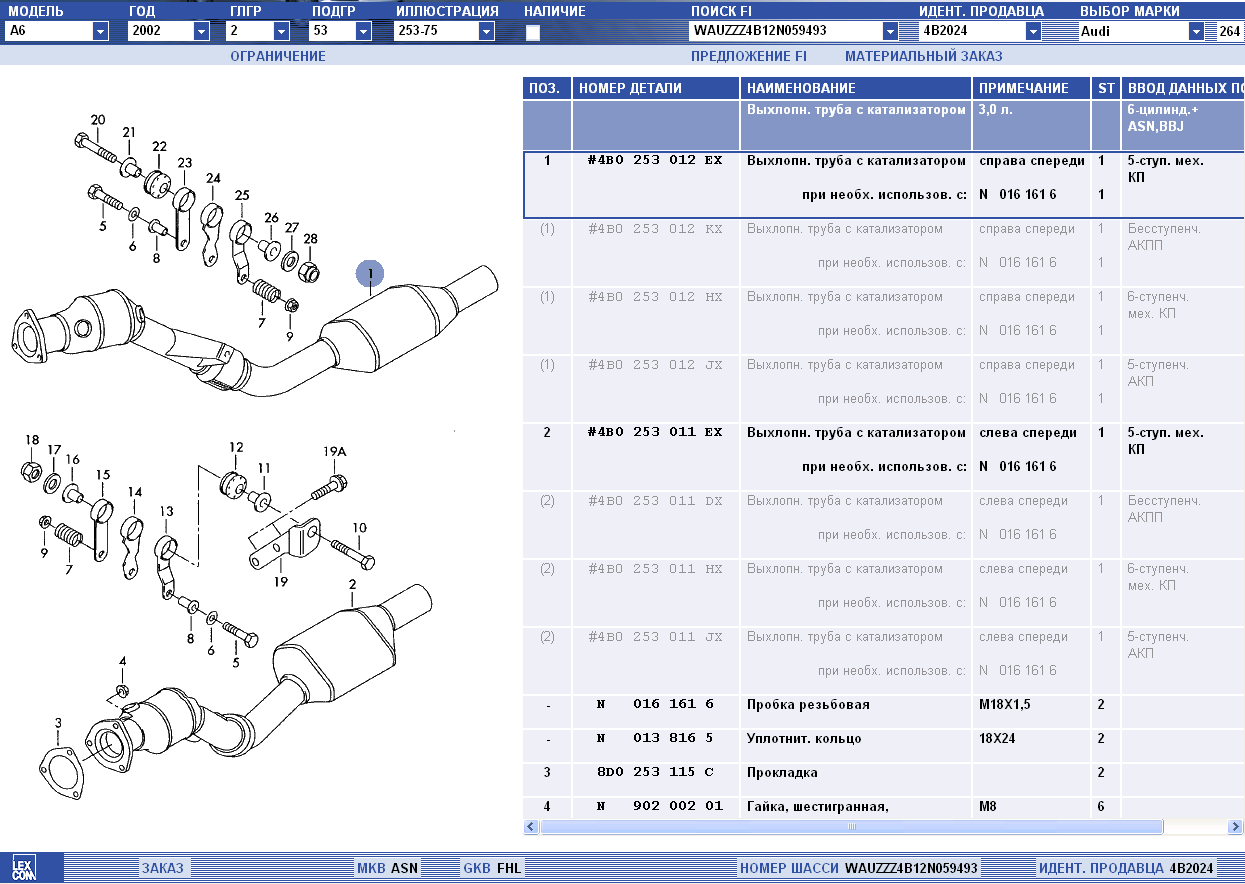Click callout 20 bolt in diagram
The width and height of the screenshot is (1245, 884).
point(97,121)
